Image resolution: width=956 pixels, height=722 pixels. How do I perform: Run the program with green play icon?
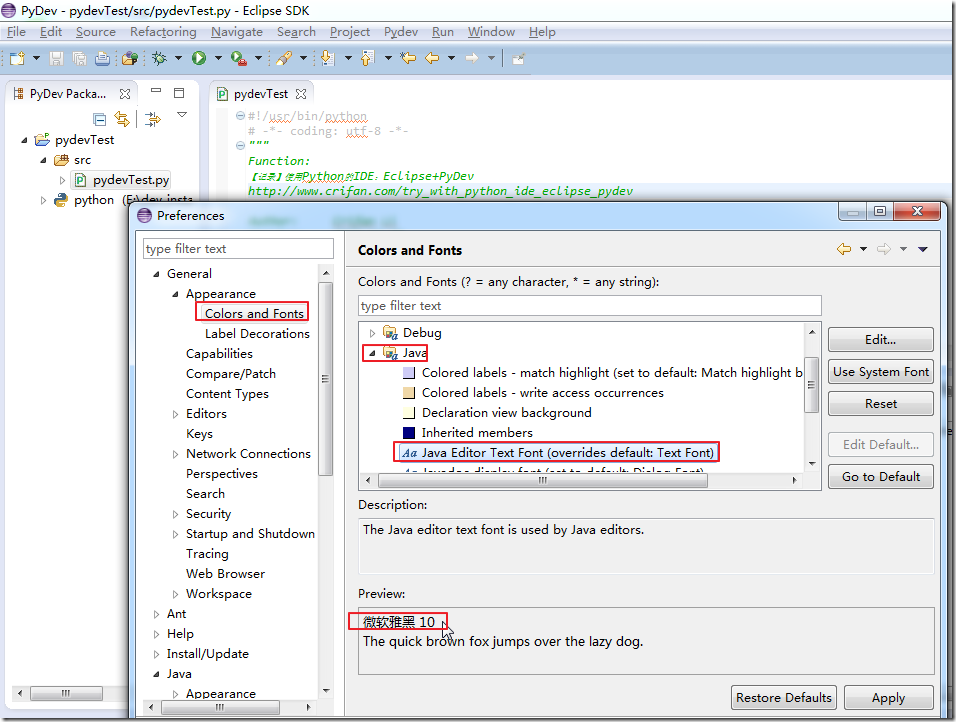point(199,59)
